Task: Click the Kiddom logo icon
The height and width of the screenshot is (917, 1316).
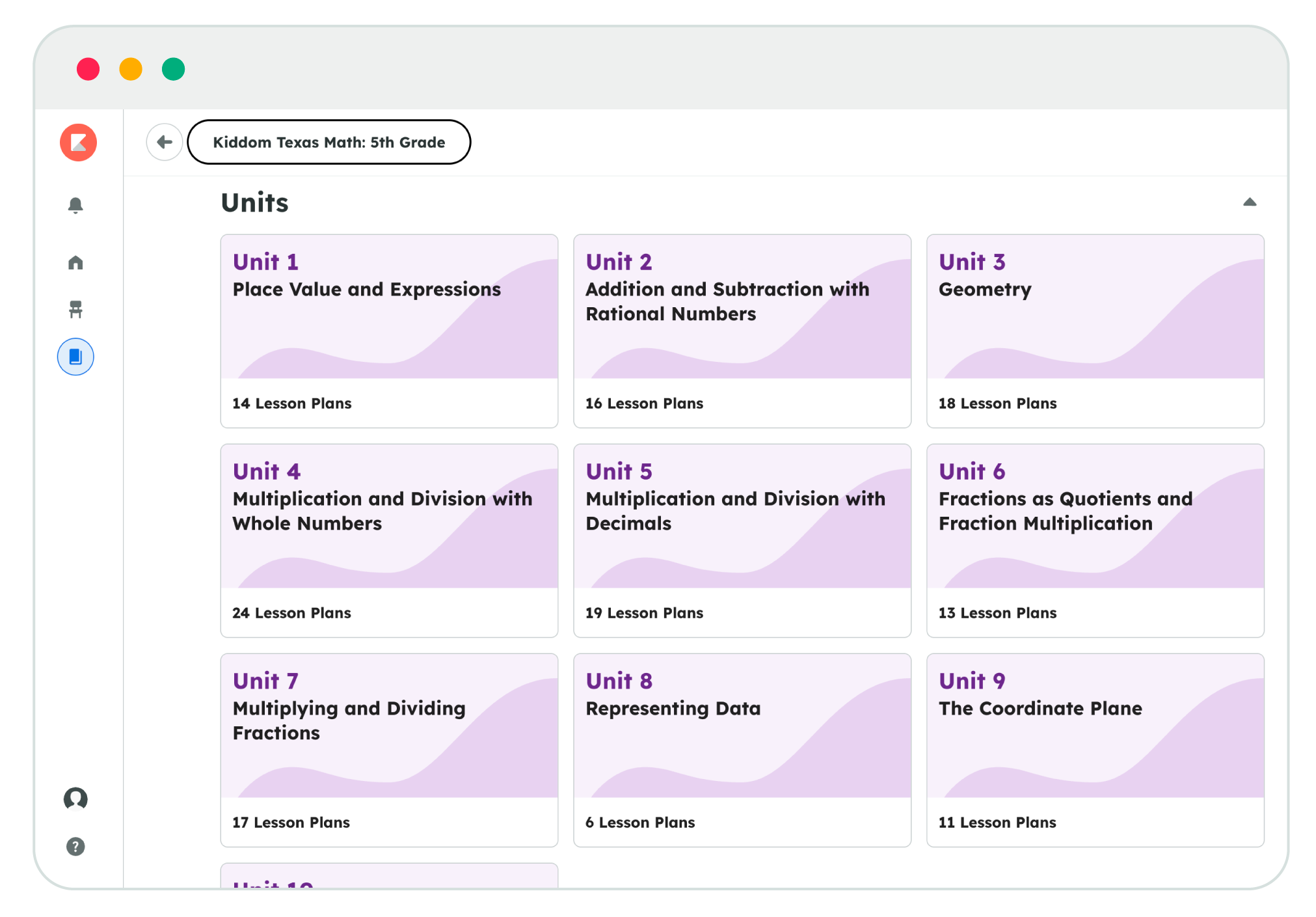Action: (78, 142)
